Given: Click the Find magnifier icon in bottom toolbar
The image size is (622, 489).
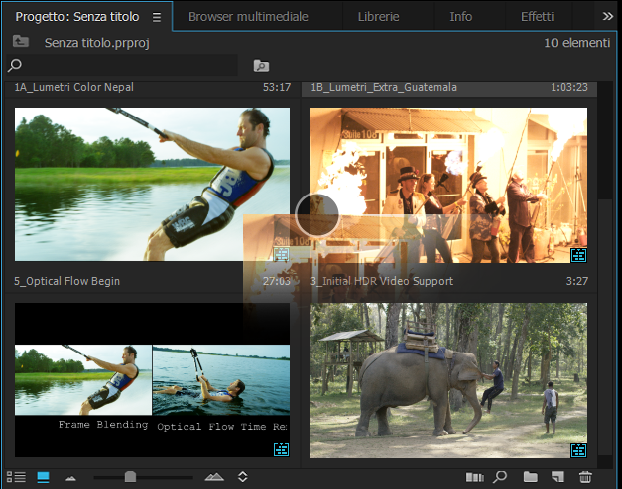Looking at the screenshot, I should pyautogui.click(x=500, y=477).
